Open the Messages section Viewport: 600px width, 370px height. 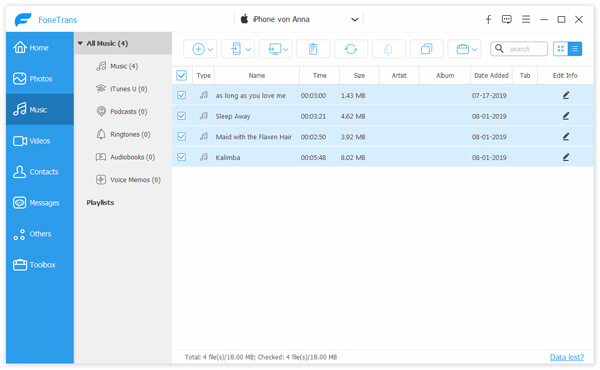tap(40, 202)
